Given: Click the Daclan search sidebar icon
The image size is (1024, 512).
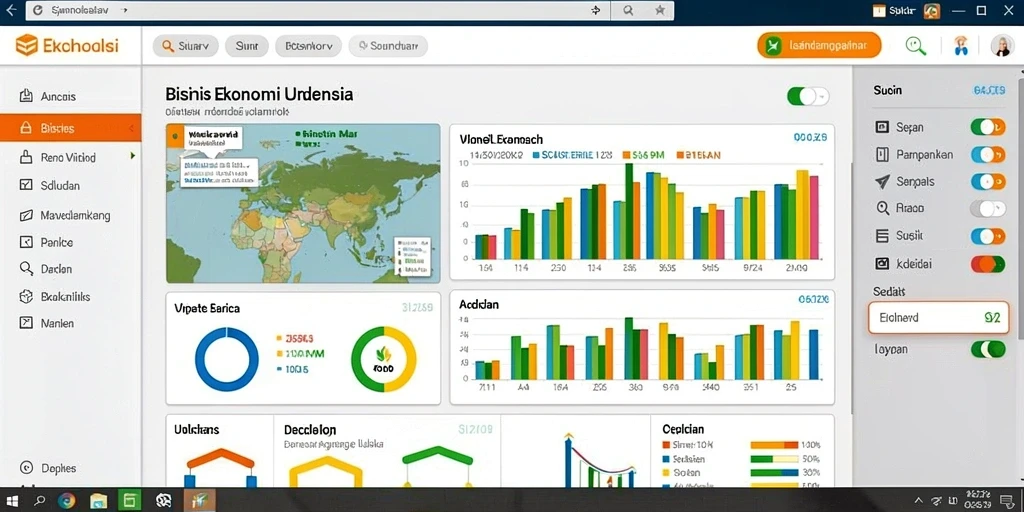Looking at the screenshot, I should (x=26, y=268).
